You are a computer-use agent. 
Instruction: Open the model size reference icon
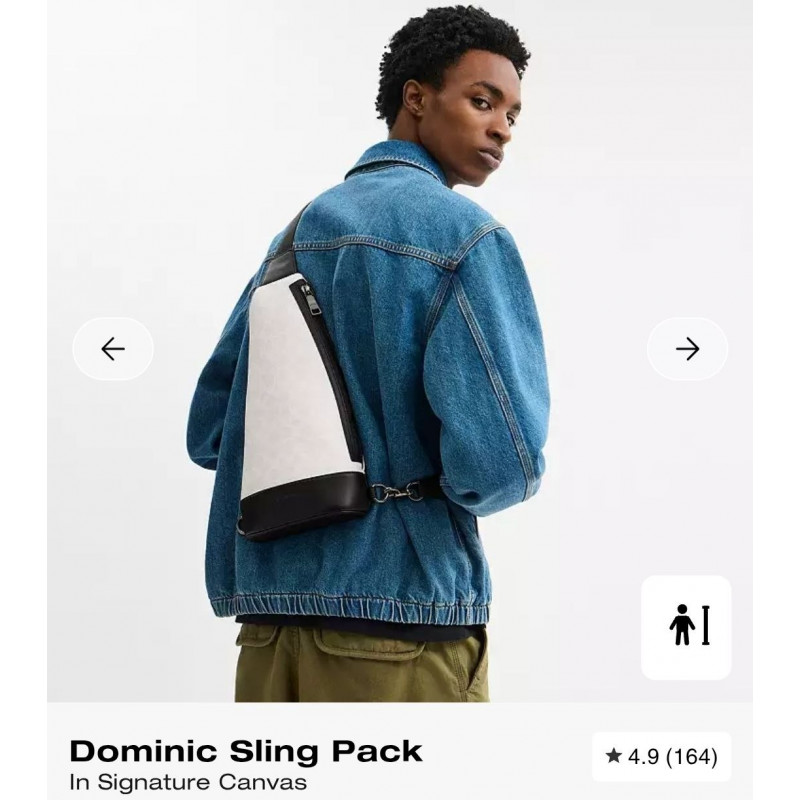686,627
